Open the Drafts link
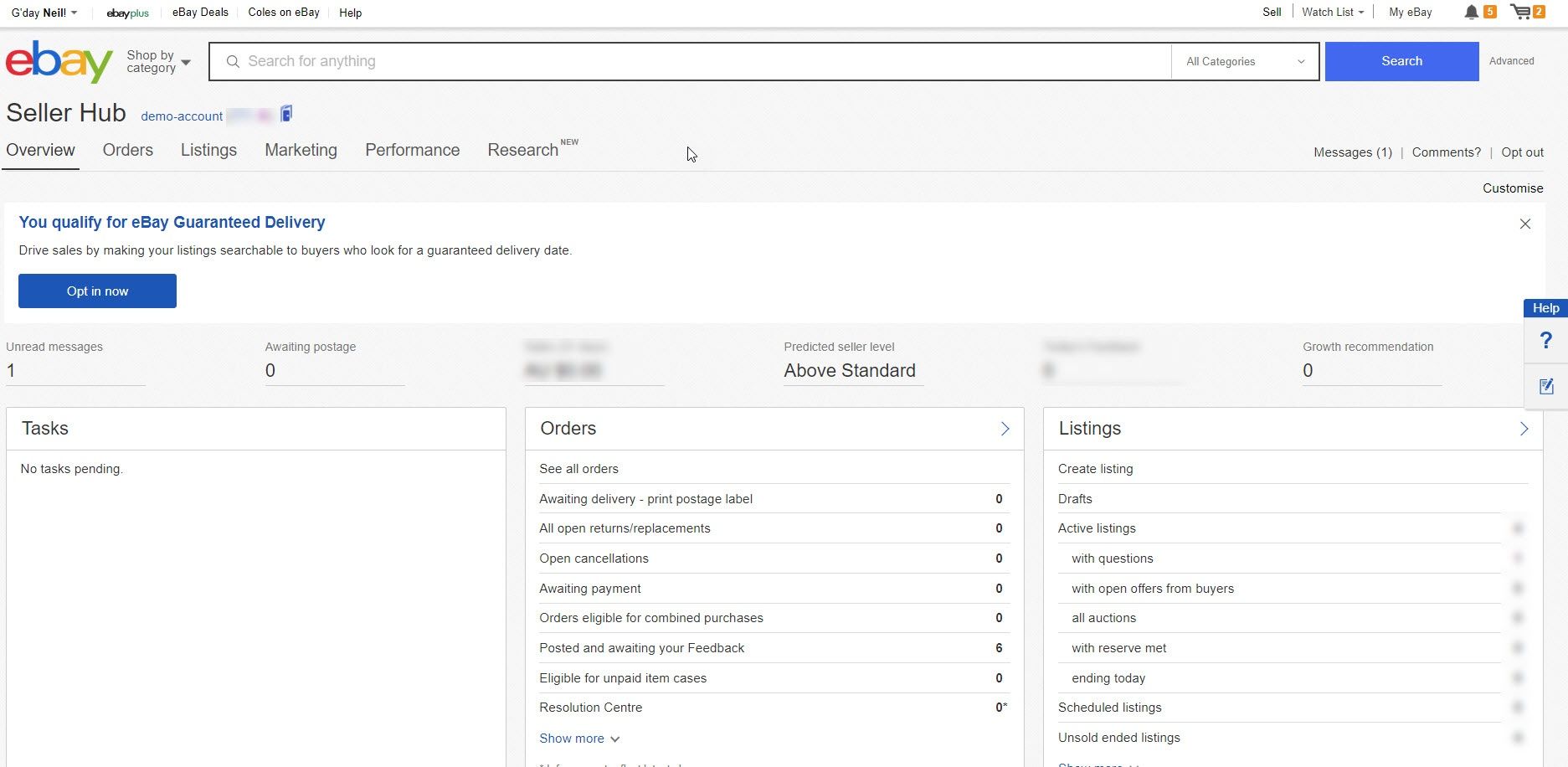The width and height of the screenshot is (1568, 767). click(1075, 499)
